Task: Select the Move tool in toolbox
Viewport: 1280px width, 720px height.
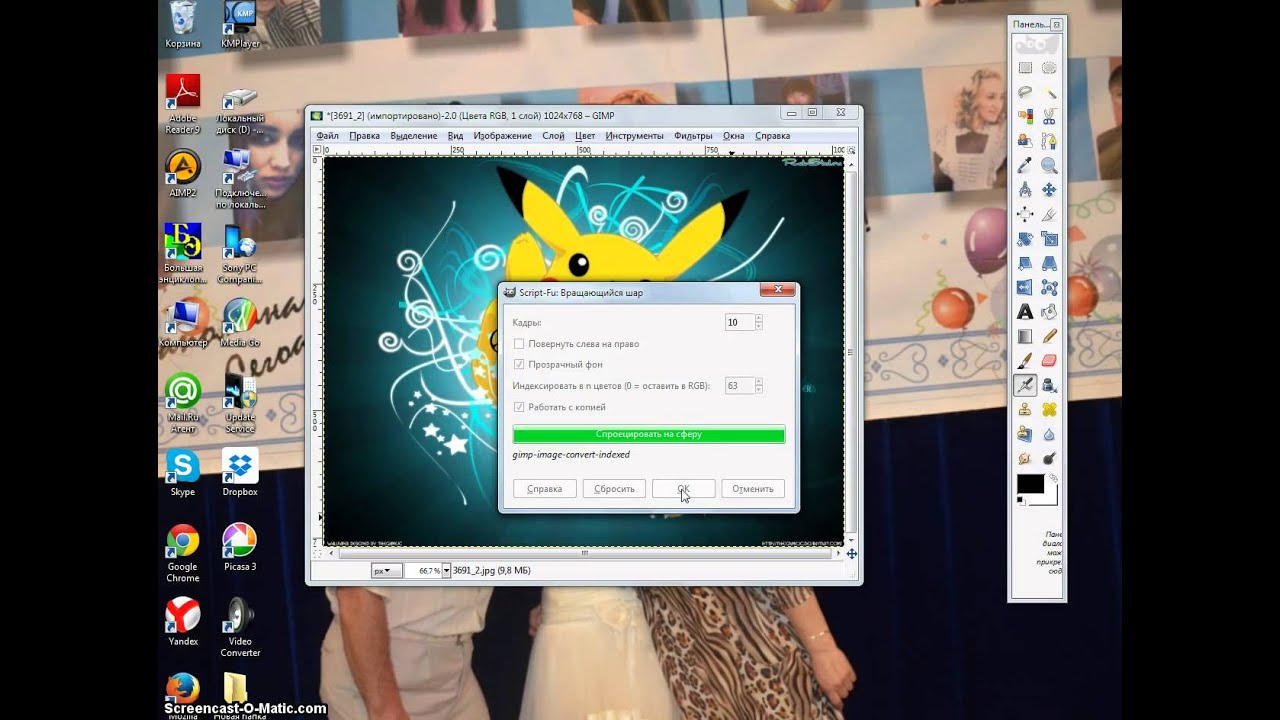Action: tap(1049, 189)
